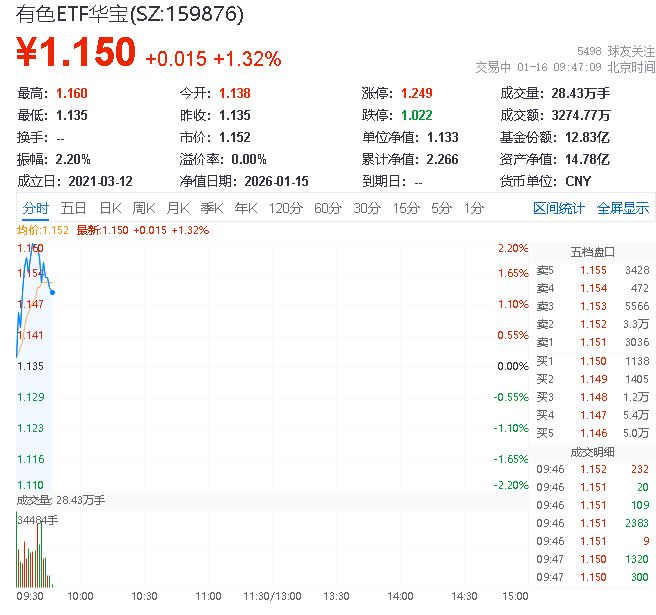Open the 五日 five-day chart tab
Viewport: 656px width, 615px height.
click(x=73, y=208)
